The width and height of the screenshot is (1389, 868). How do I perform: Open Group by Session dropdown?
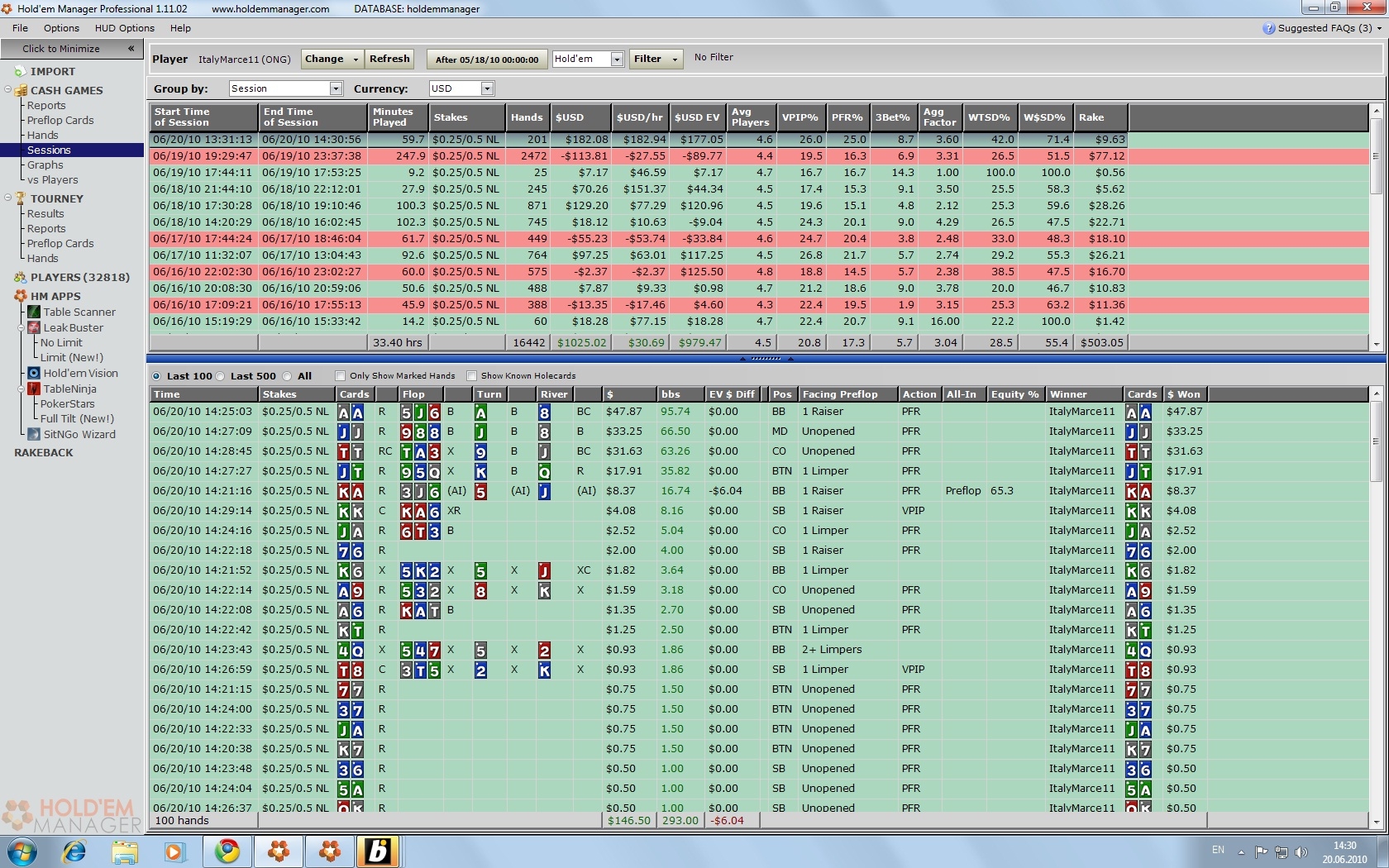[336, 88]
